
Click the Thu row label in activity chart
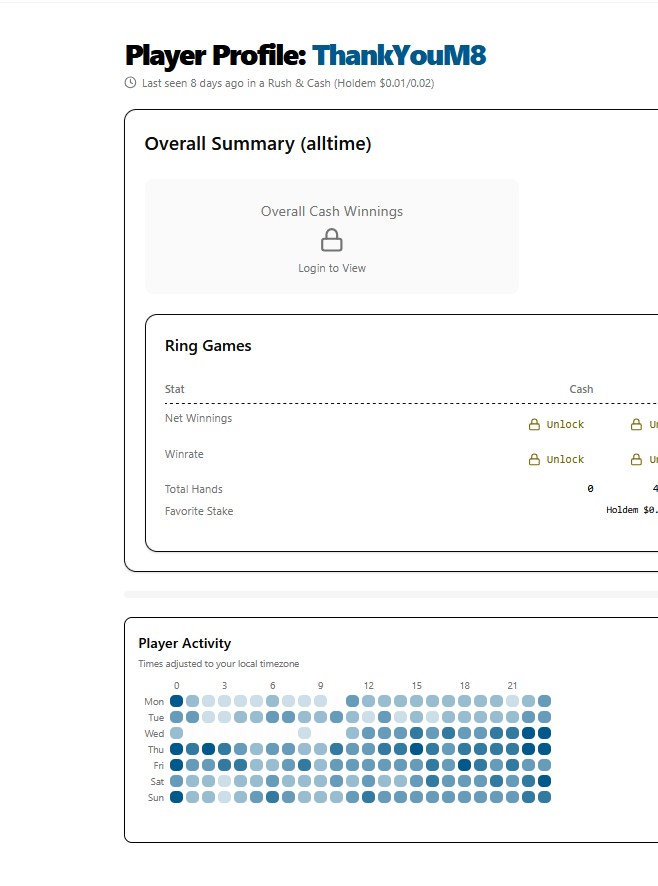156,750
